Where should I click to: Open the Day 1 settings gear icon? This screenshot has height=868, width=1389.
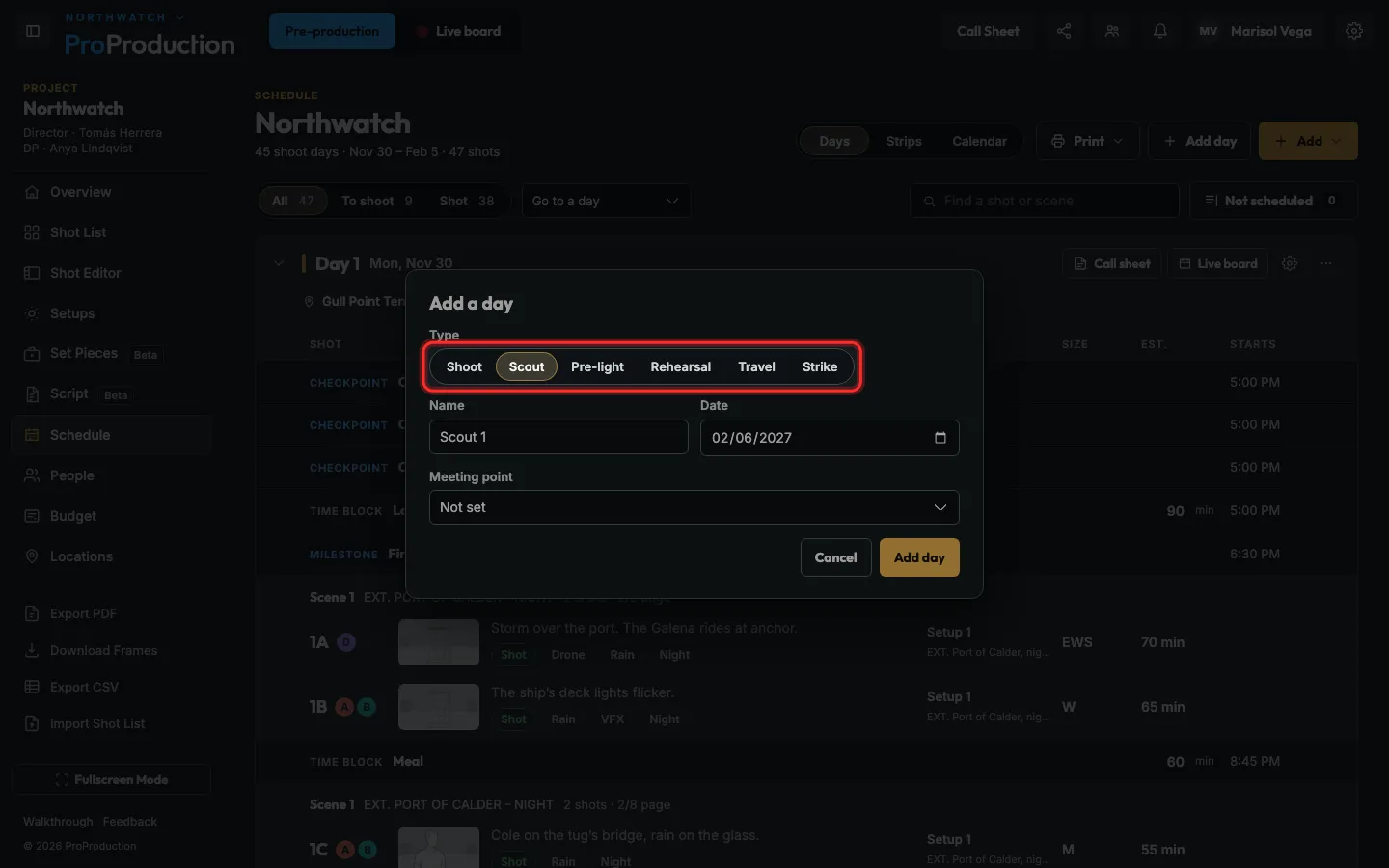(1290, 263)
